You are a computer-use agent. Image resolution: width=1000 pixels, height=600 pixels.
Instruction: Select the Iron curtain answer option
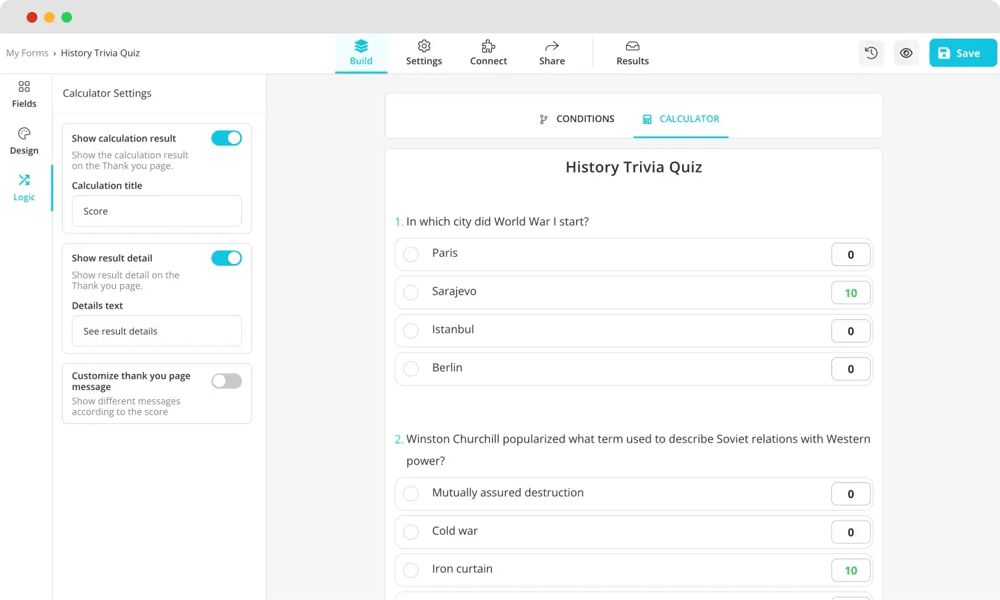tap(411, 570)
